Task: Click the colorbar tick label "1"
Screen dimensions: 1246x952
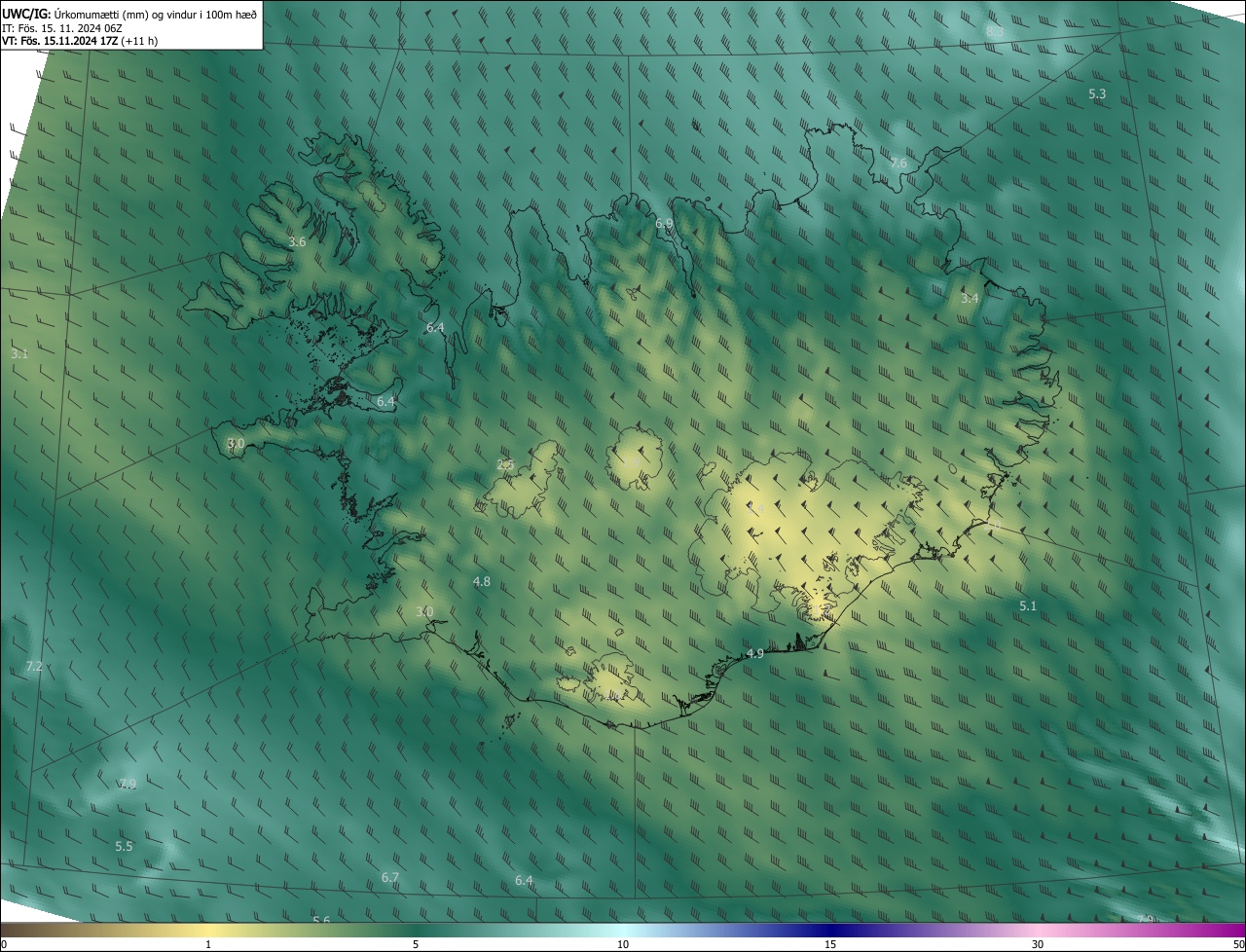Action: click(208, 945)
